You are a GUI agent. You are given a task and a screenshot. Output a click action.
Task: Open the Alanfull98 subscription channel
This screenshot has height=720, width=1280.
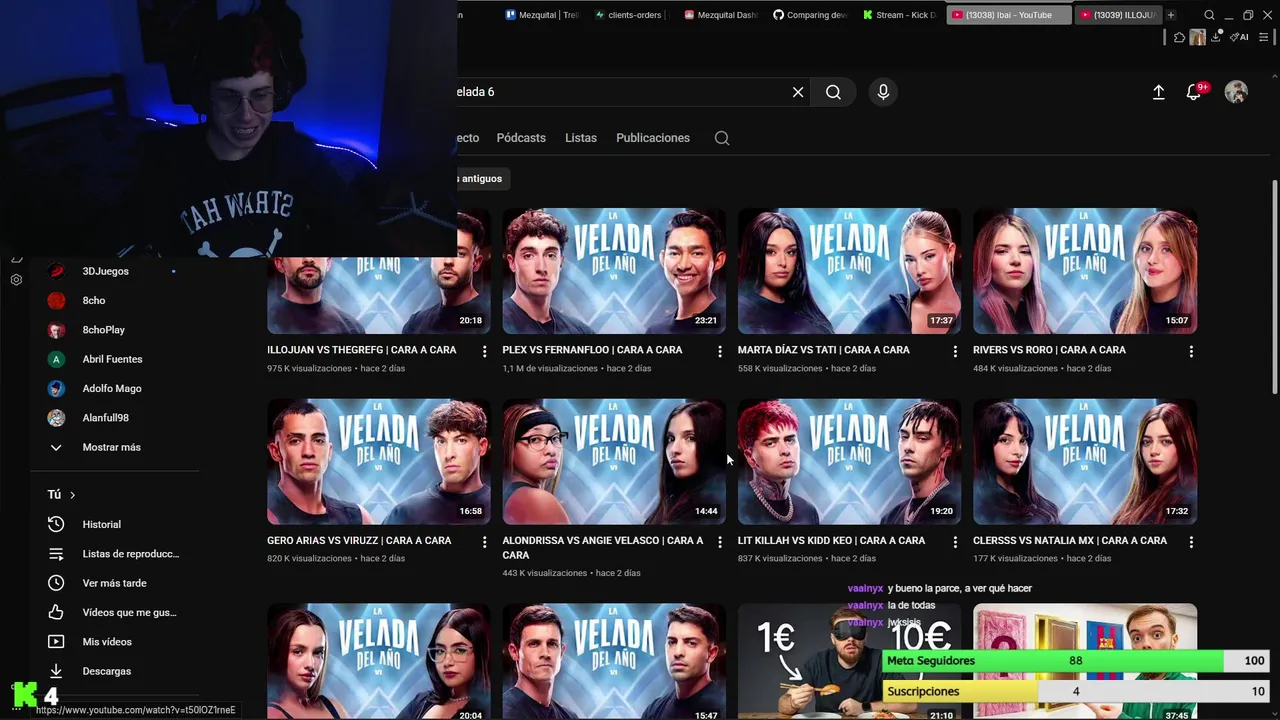click(x=115, y=418)
